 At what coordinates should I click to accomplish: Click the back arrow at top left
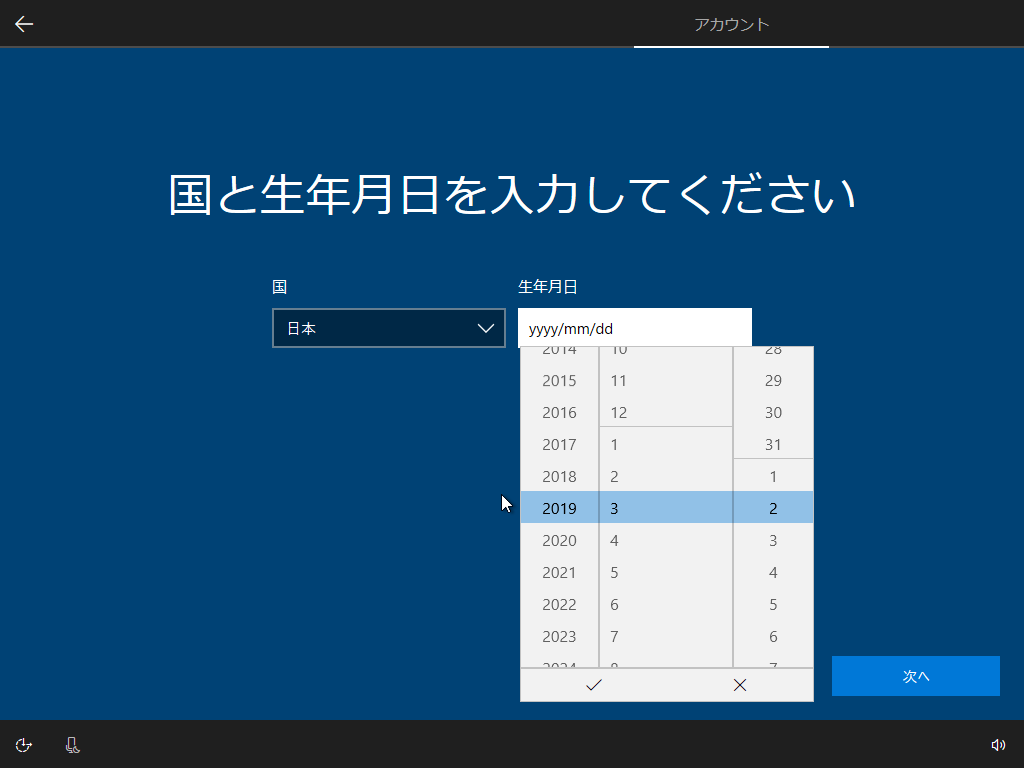pos(23,24)
